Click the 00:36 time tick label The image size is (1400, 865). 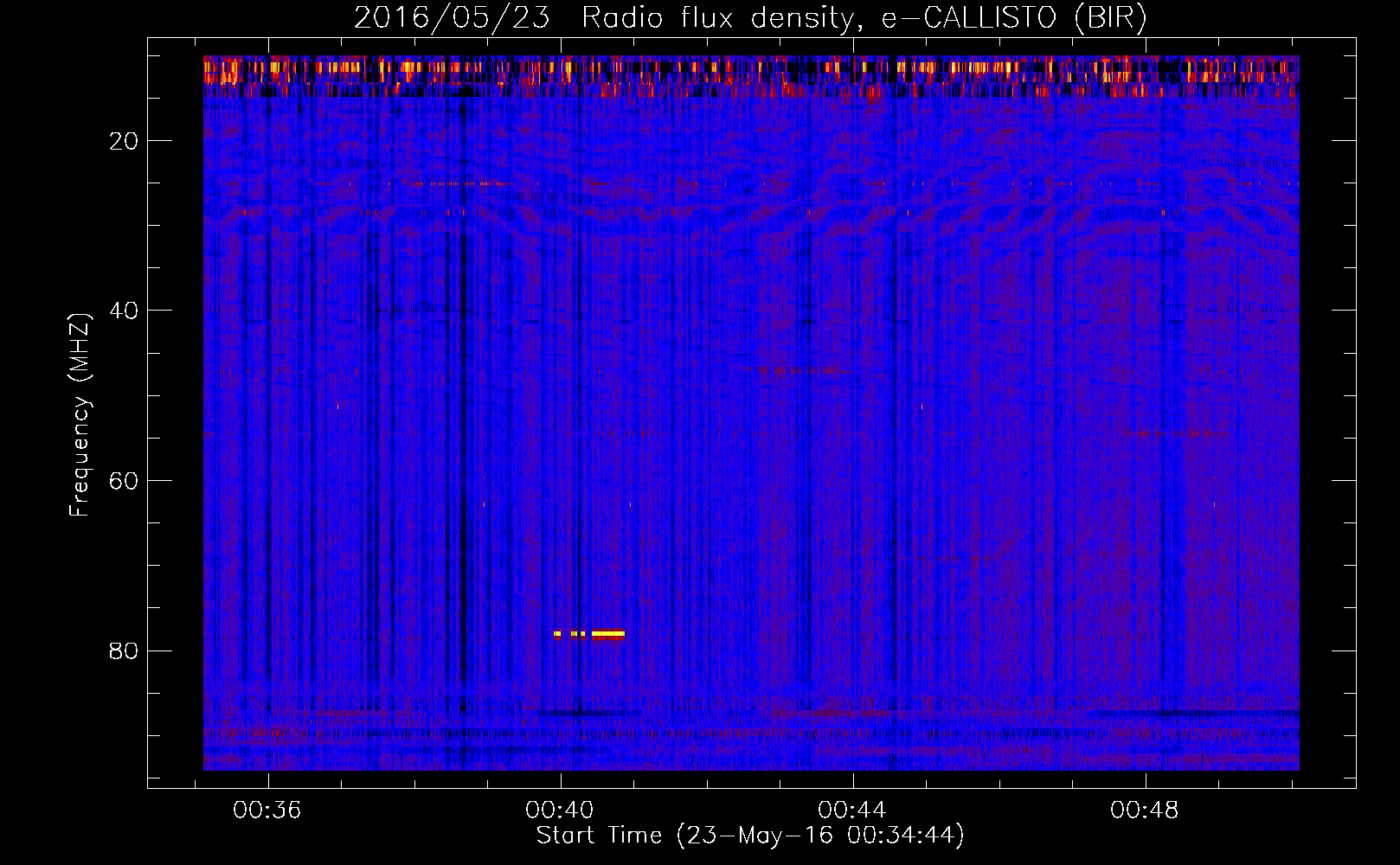pyautogui.click(x=267, y=811)
